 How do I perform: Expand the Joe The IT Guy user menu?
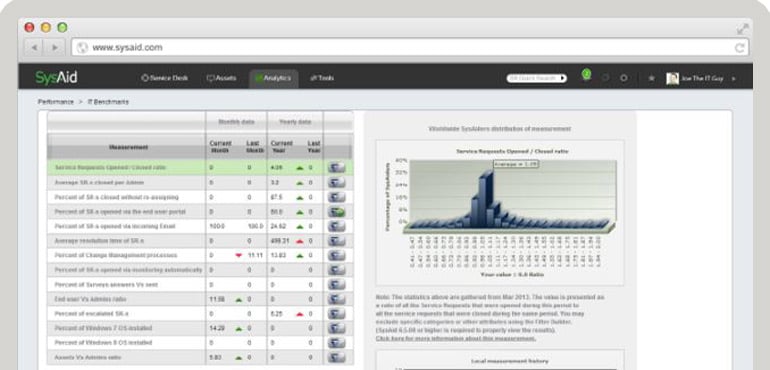pyautogui.click(x=734, y=79)
